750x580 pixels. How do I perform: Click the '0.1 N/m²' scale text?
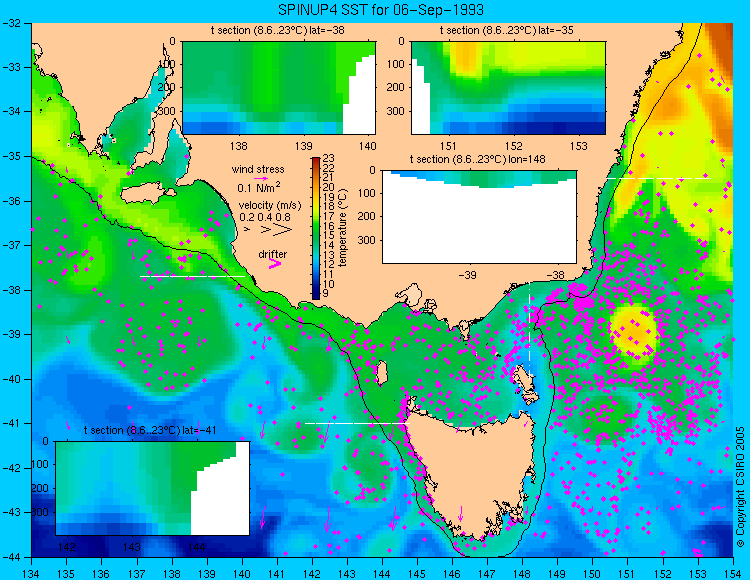pos(259,187)
